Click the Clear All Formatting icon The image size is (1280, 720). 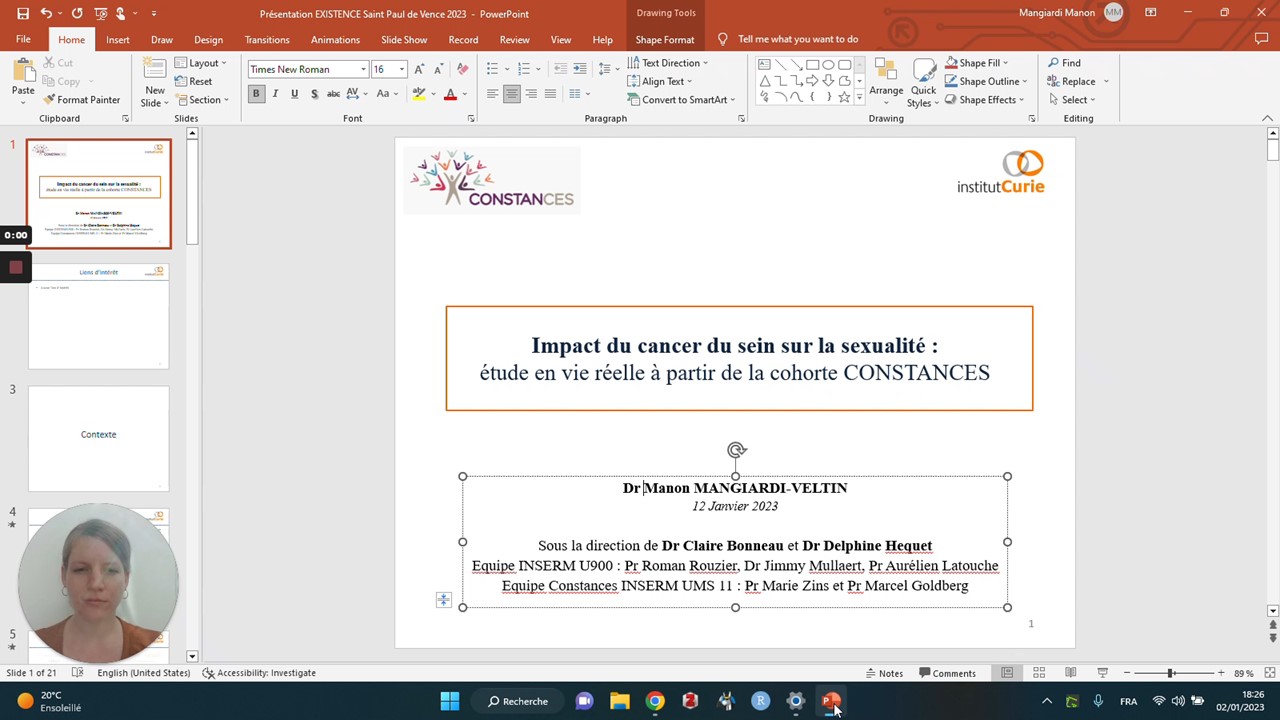[462, 69]
